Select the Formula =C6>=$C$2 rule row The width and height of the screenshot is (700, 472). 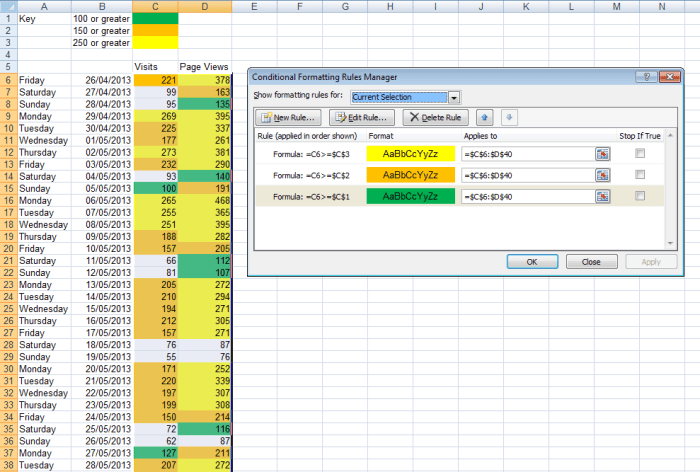click(x=310, y=175)
